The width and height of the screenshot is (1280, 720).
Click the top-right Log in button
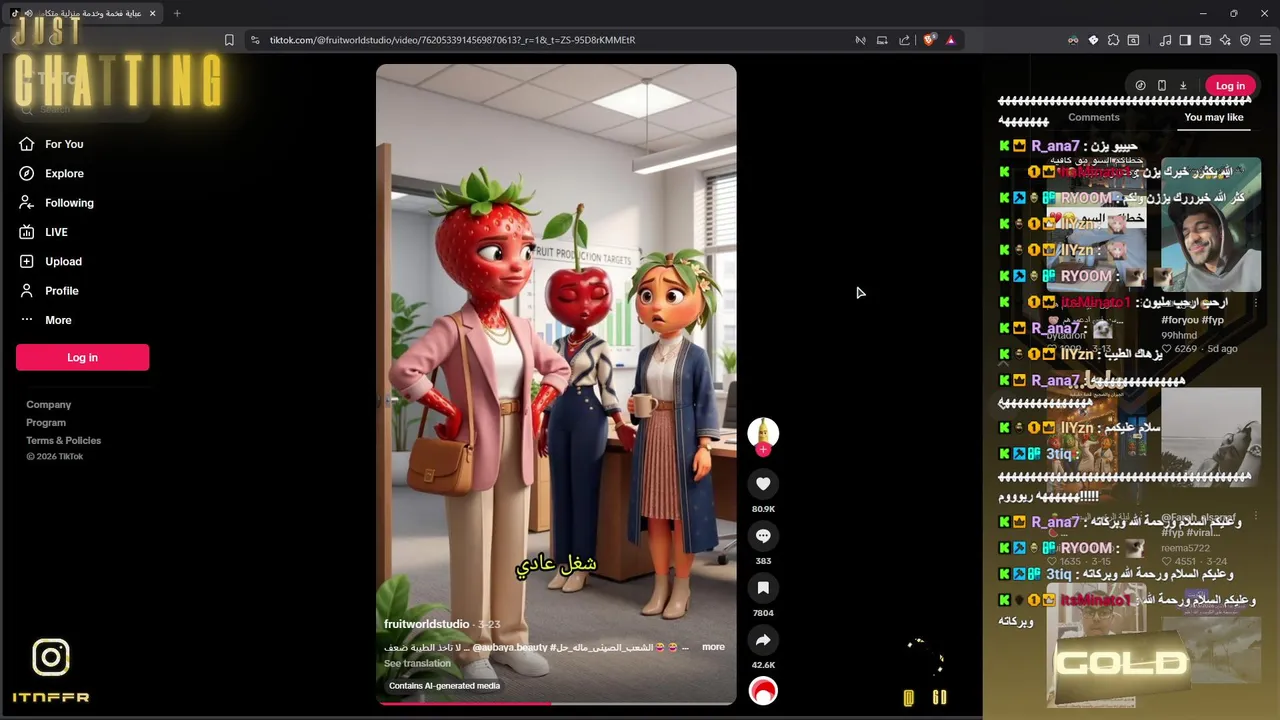pyautogui.click(x=1230, y=86)
